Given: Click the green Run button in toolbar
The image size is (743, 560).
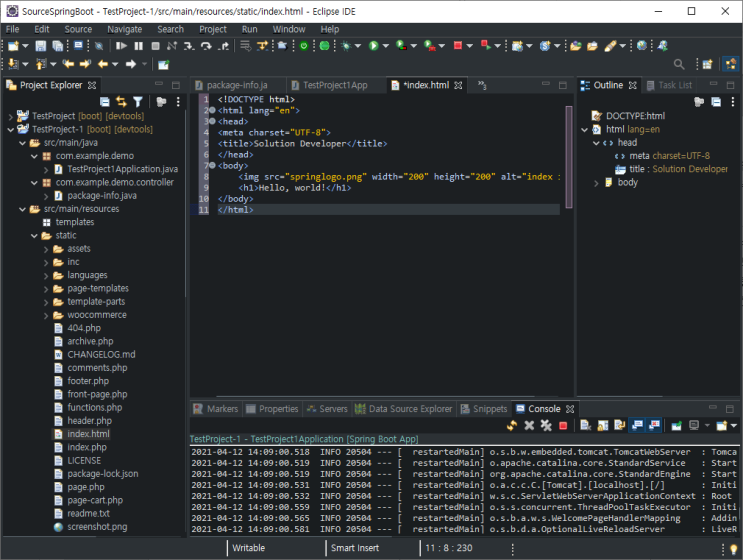Looking at the screenshot, I should click(x=373, y=46).
